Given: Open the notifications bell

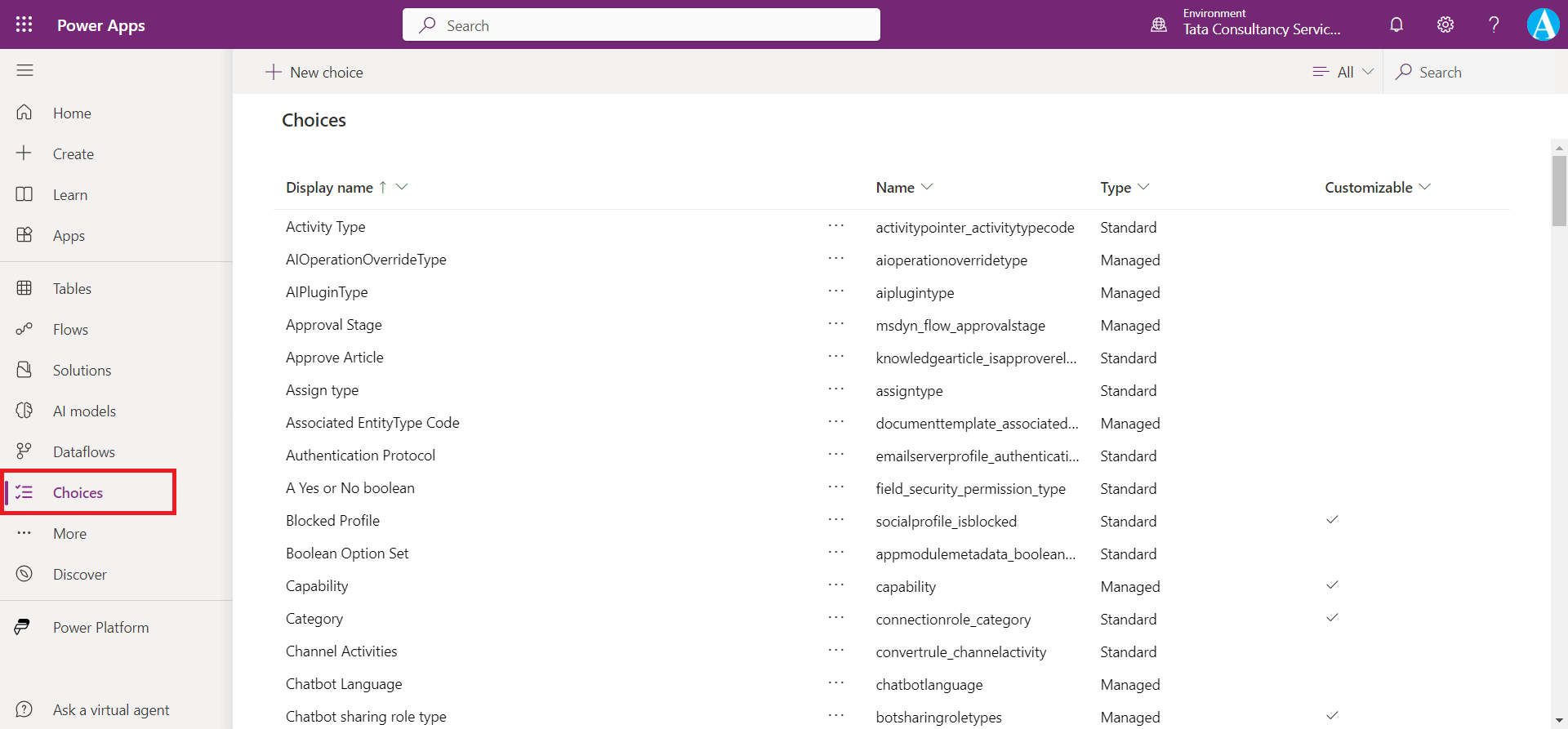Looking at the screenshot, I should [x=1396, y=24].
